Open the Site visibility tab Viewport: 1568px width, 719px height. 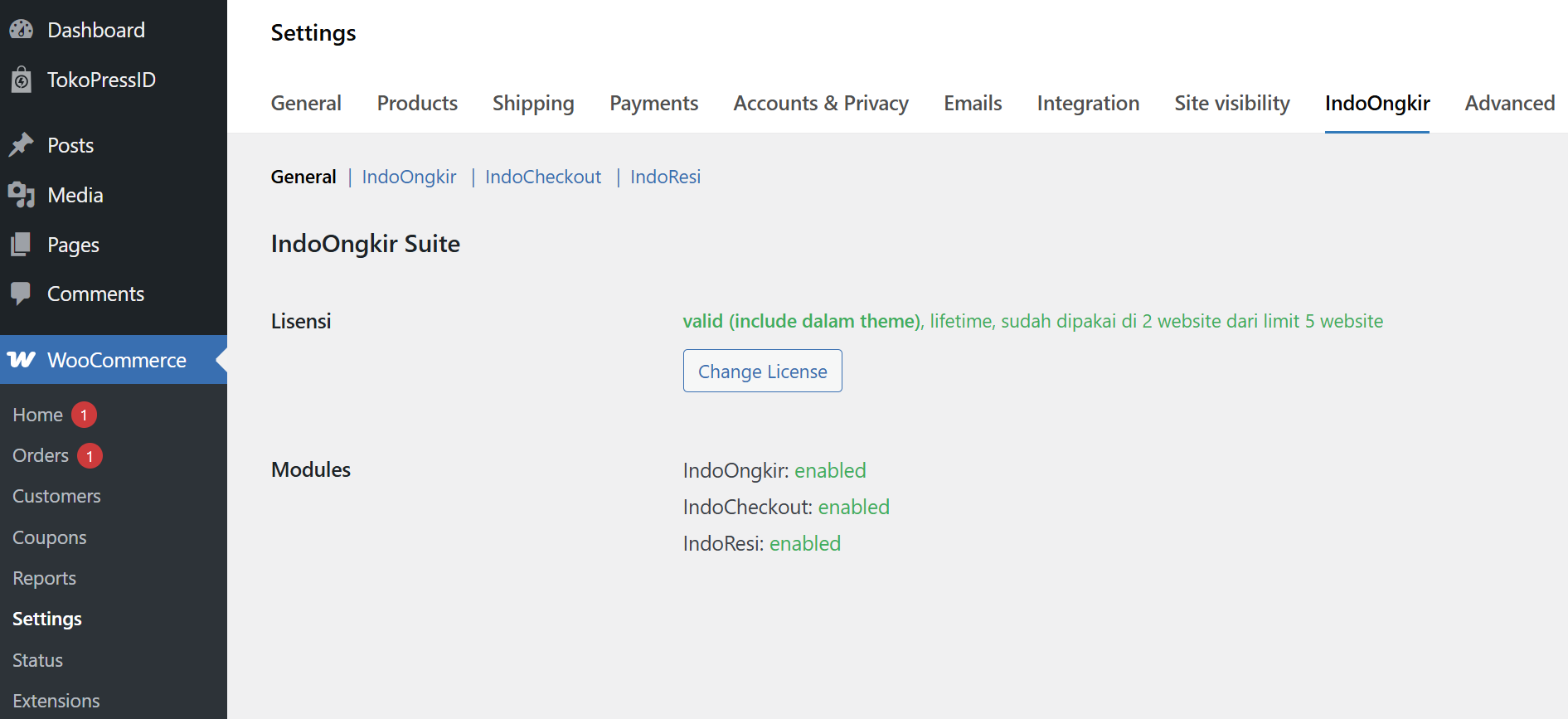1232,103
